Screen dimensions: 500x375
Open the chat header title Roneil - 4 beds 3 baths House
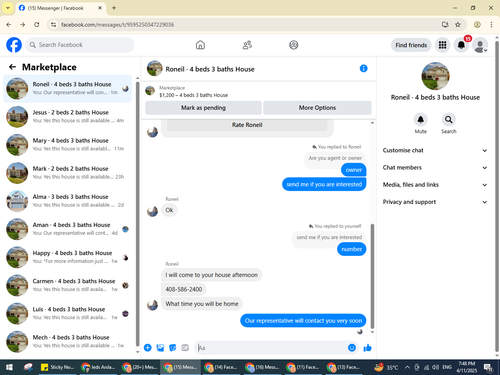210,69
